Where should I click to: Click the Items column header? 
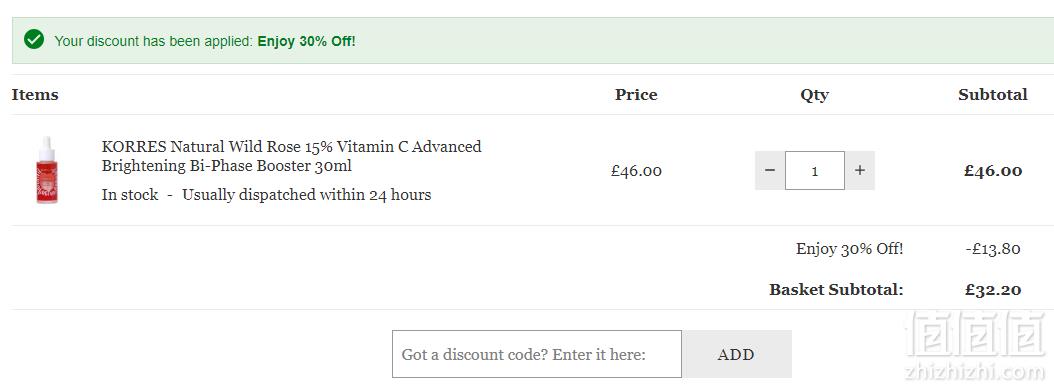click(35, 95)
